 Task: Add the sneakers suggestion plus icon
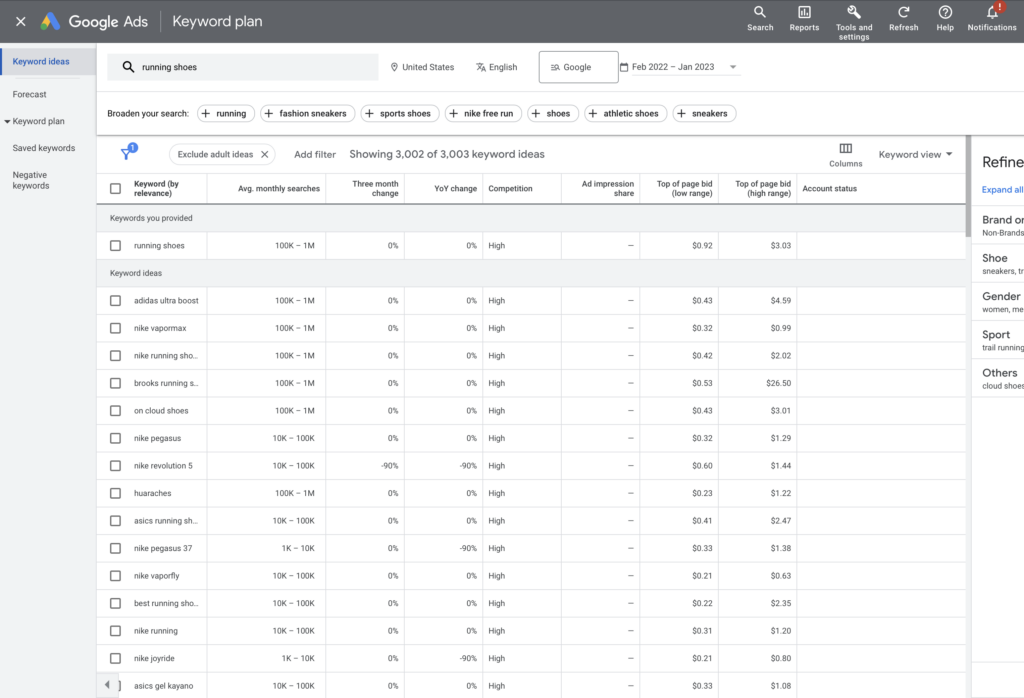pos(681,114)
